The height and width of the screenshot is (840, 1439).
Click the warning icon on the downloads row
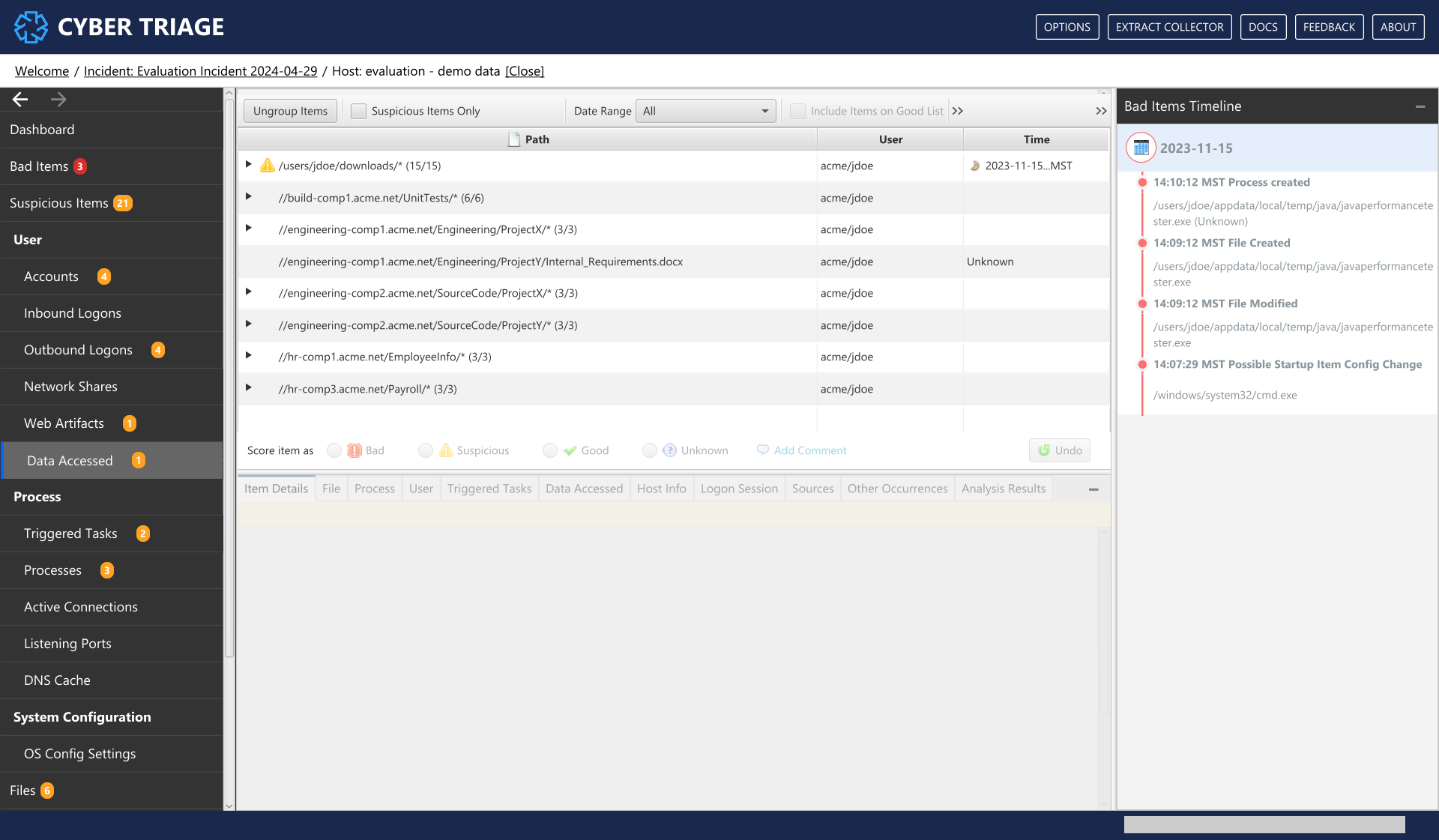pyautogui.click(x=267, y=166)
